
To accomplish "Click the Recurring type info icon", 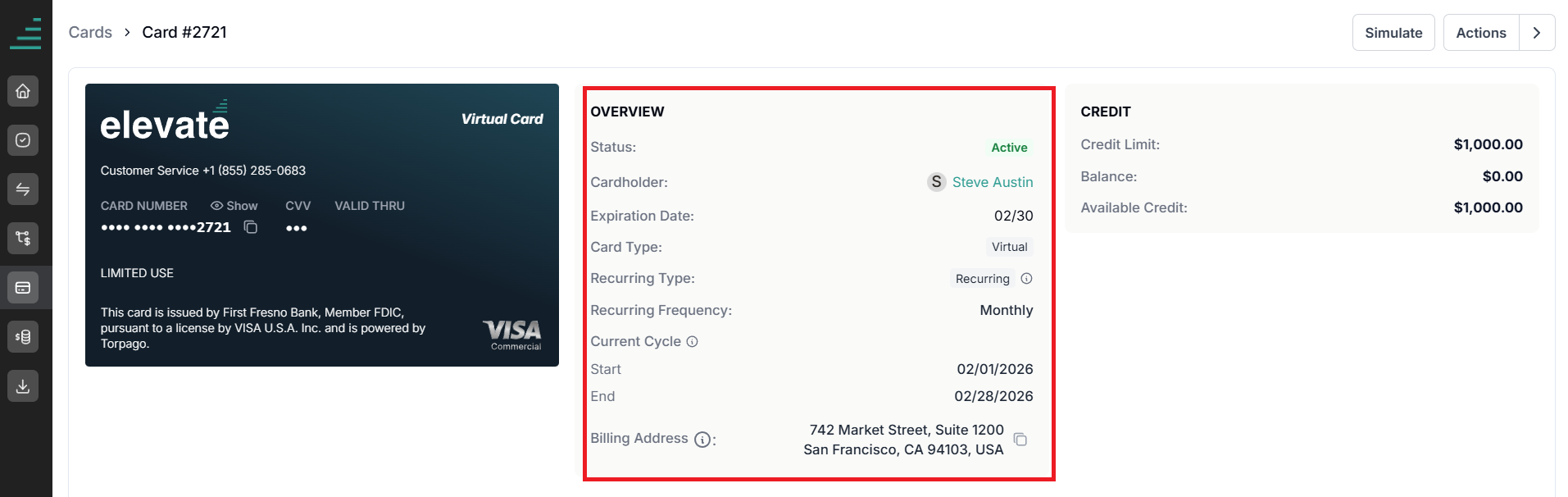I will tap(1026, 279).
